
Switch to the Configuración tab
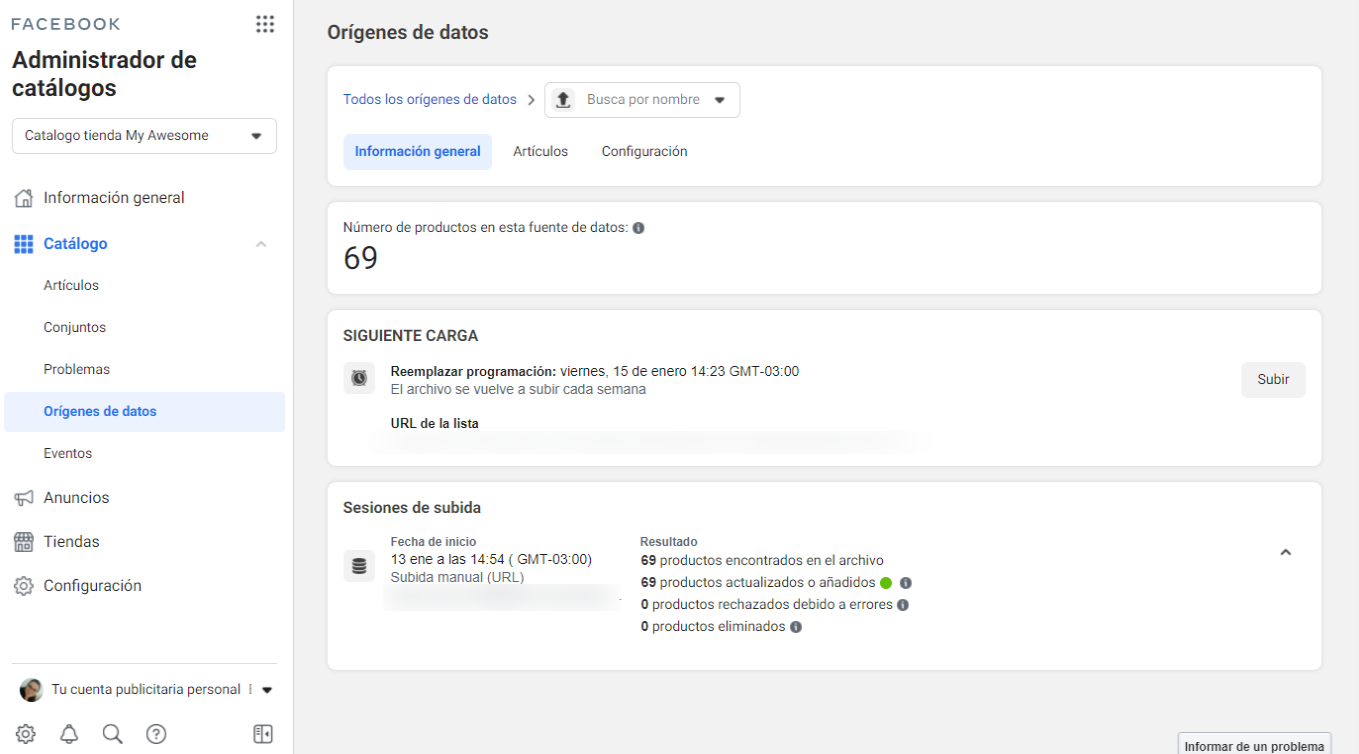[x=645, y=152]
